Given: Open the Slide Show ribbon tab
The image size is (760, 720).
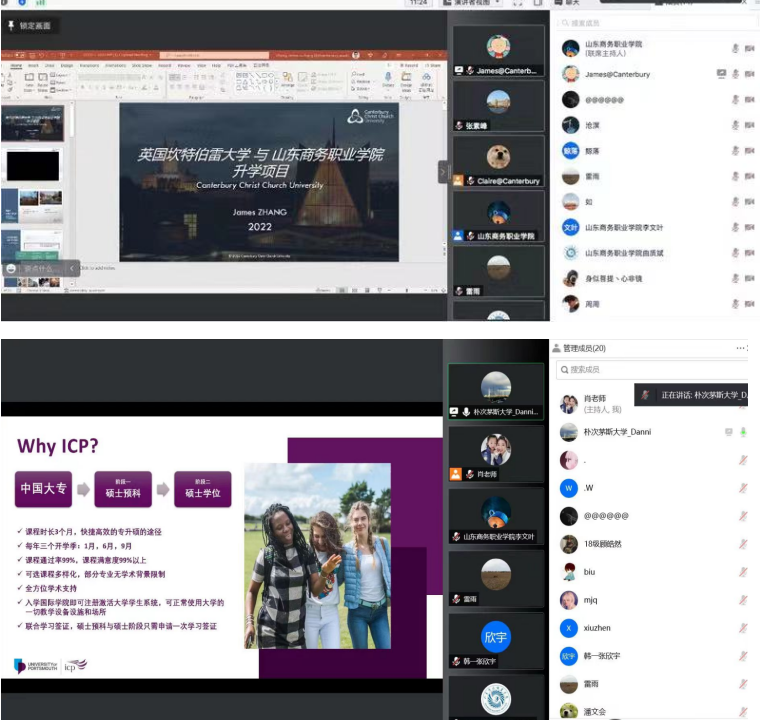Looking at the screenshot, I should tap(142, 65).
